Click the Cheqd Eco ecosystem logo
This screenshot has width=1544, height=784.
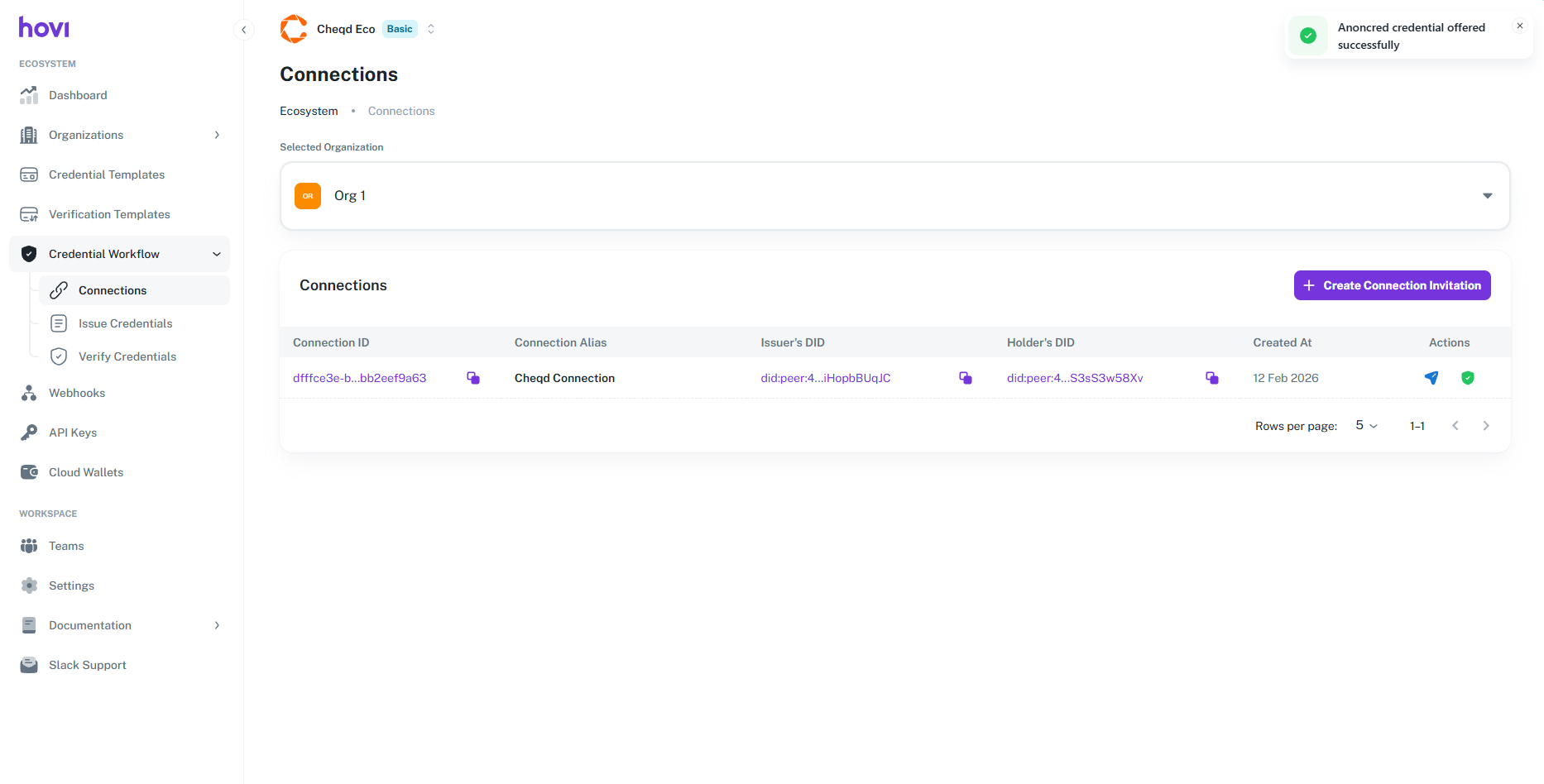(294, 29)
